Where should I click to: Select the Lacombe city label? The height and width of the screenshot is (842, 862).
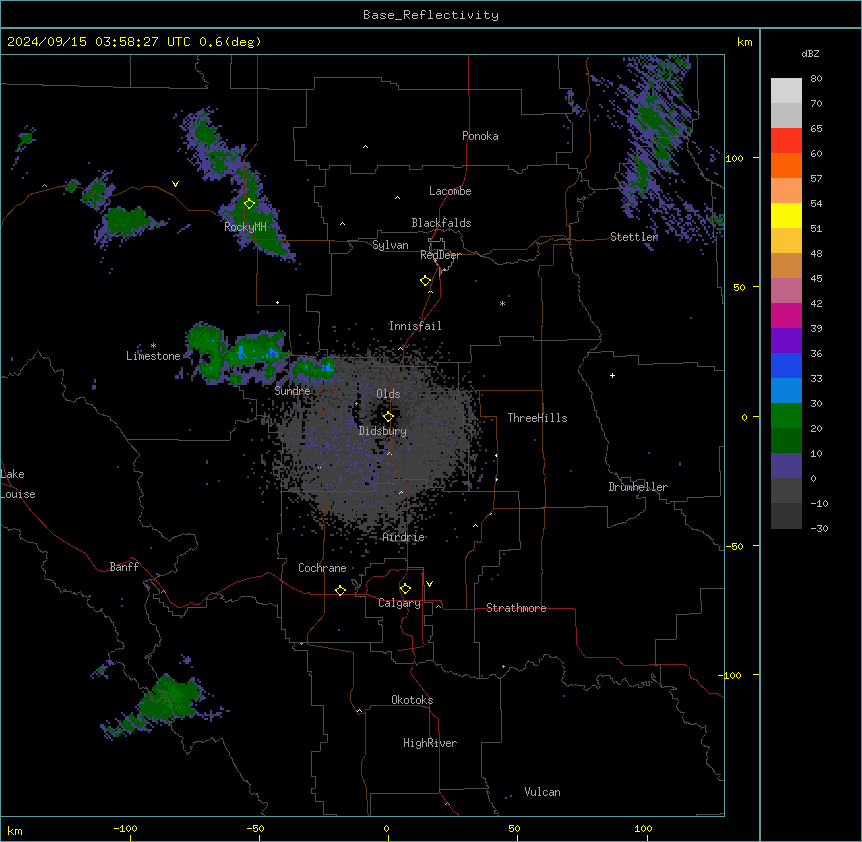pos(450,191)
